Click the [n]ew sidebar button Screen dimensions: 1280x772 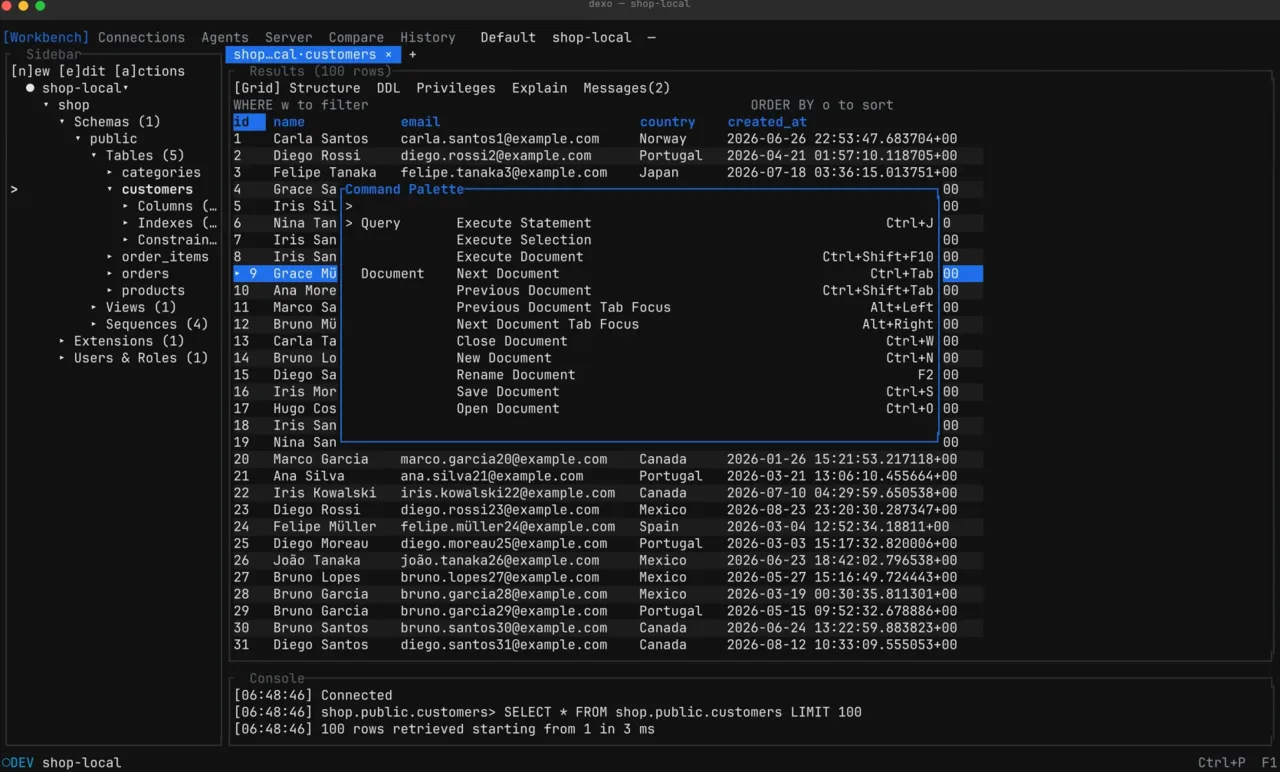click(30, 71)
